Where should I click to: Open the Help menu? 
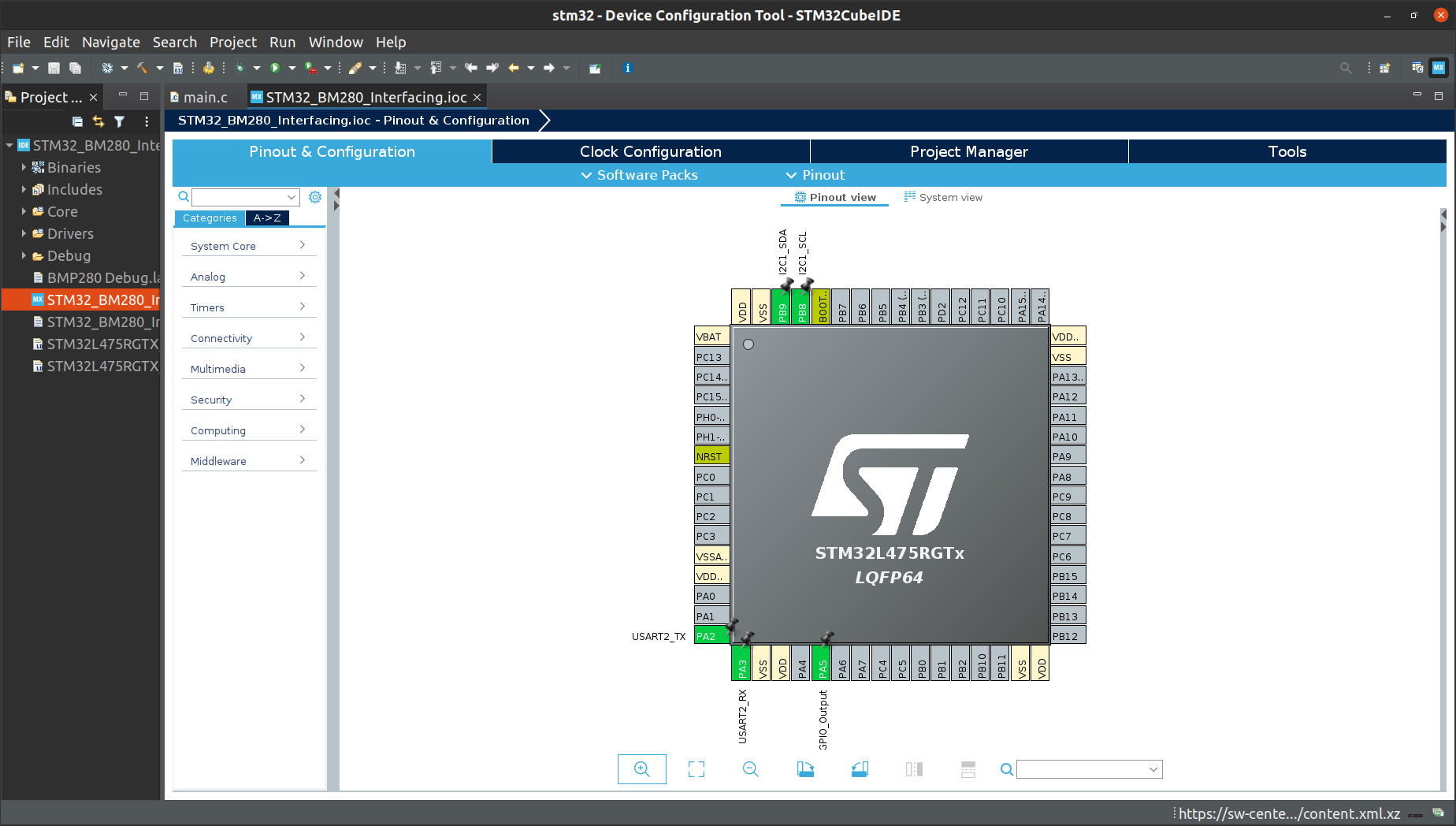[x=390, y=42]
